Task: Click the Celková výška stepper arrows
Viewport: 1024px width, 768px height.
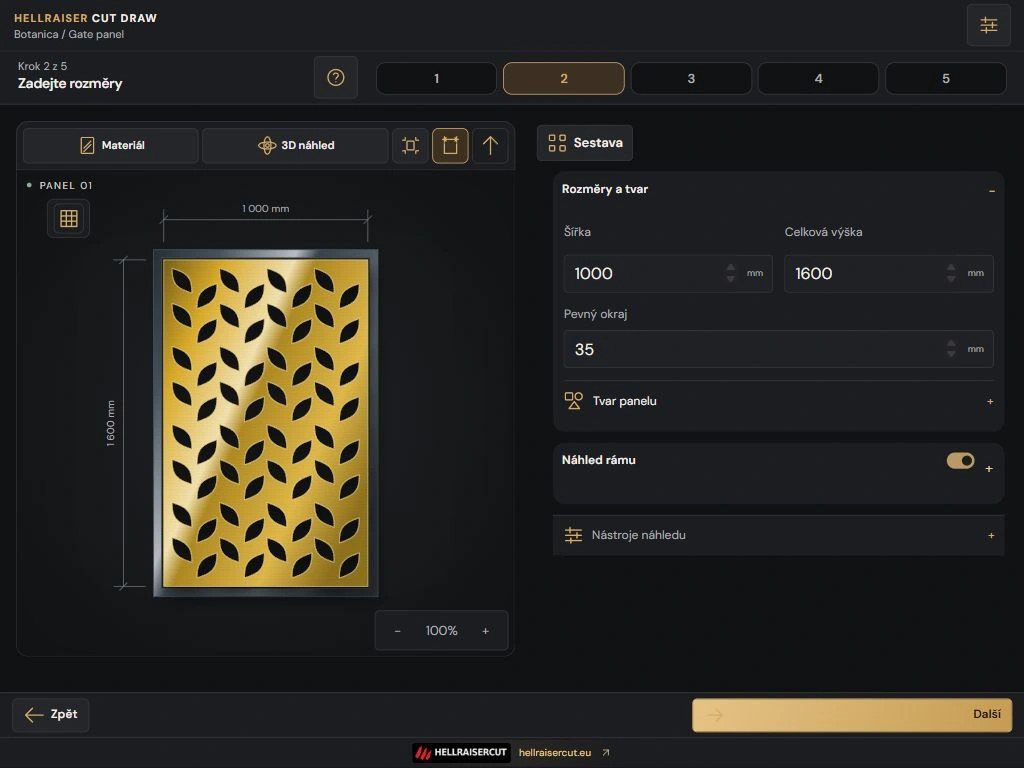Action: pos(951,274)
